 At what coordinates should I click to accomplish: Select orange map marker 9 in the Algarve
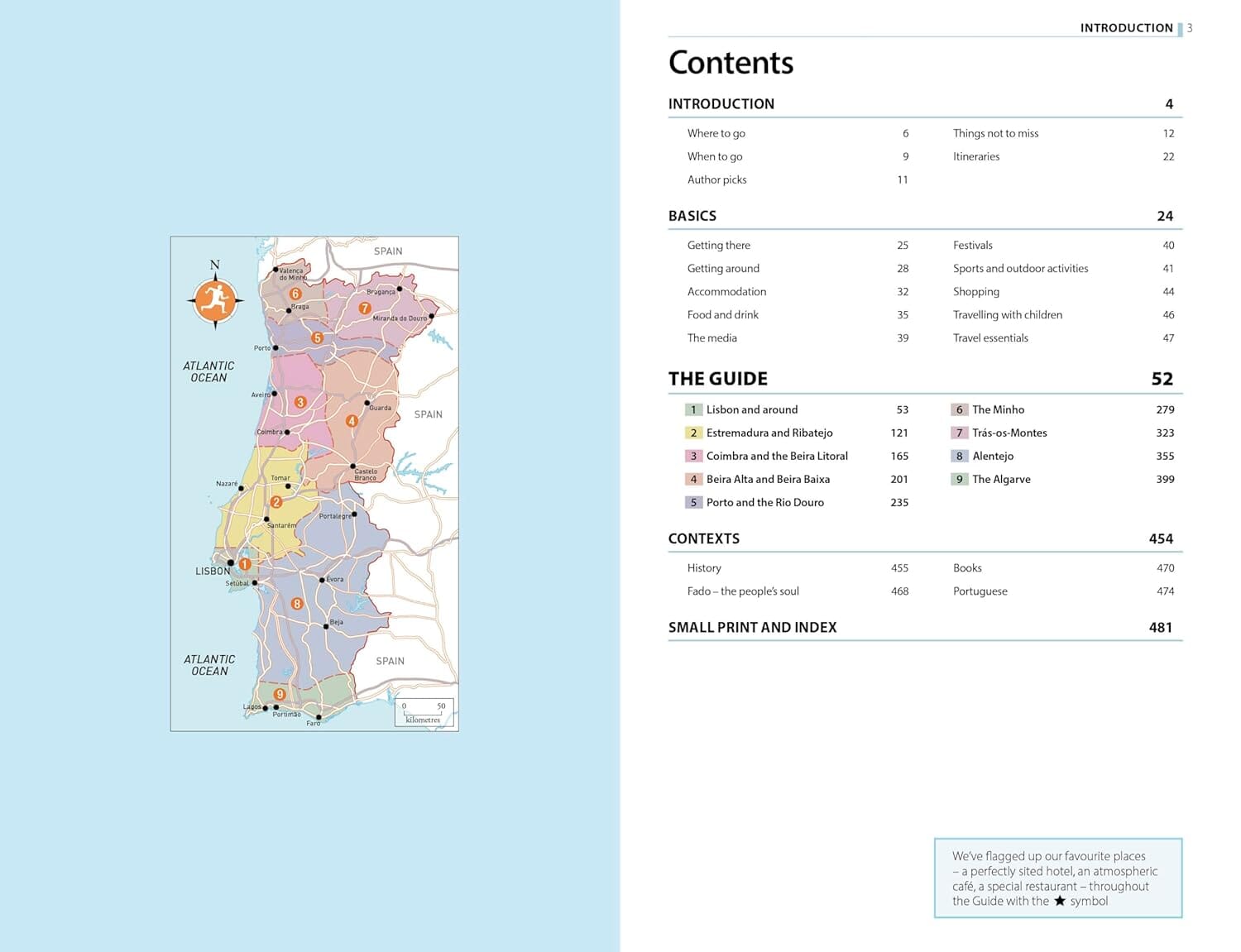[280, 695]
